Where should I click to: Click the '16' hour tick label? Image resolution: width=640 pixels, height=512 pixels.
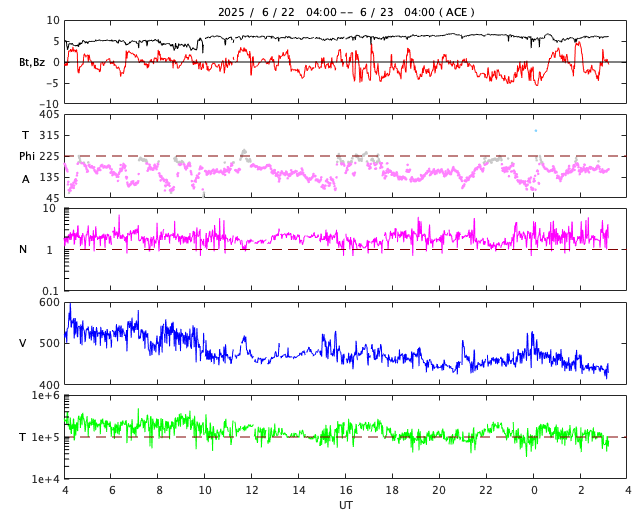pos(346,490)
